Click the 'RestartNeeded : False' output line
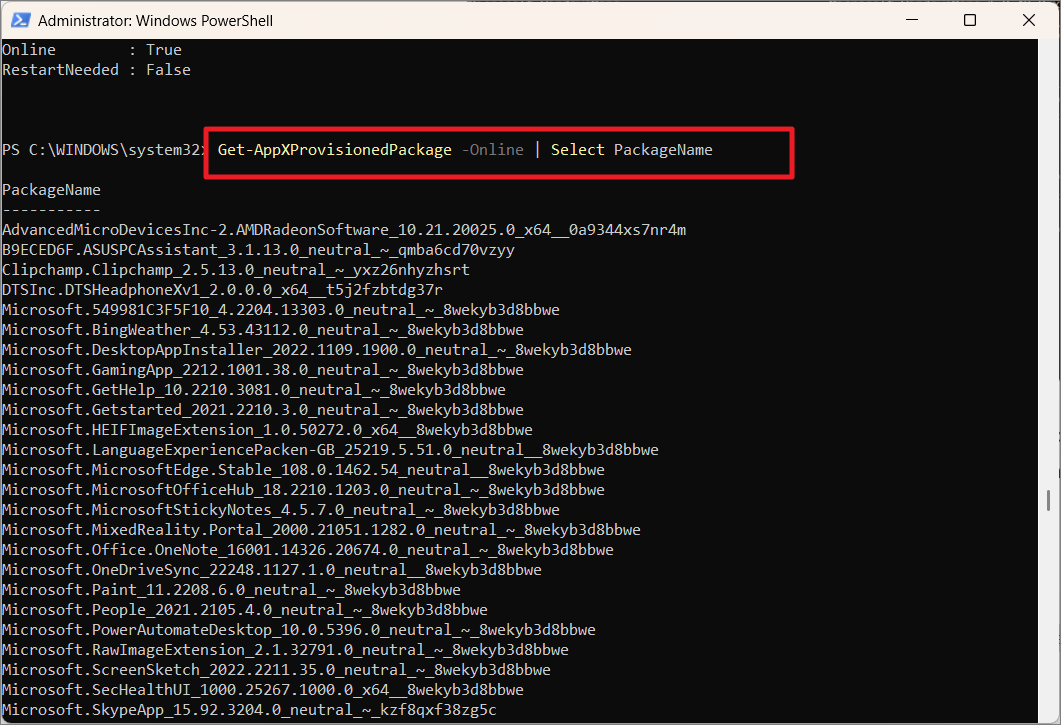 [96, 70]
